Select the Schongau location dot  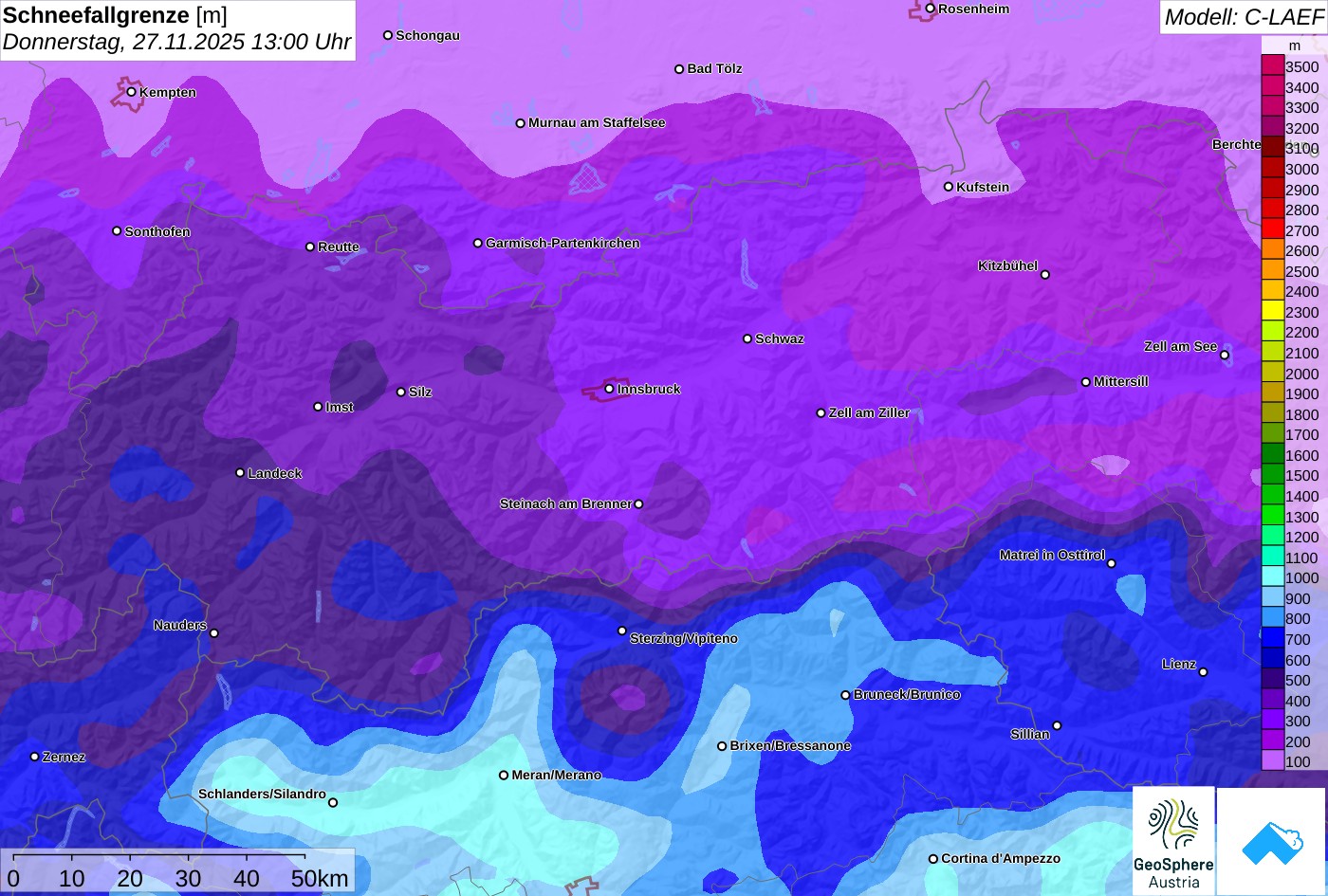point(388,35)
